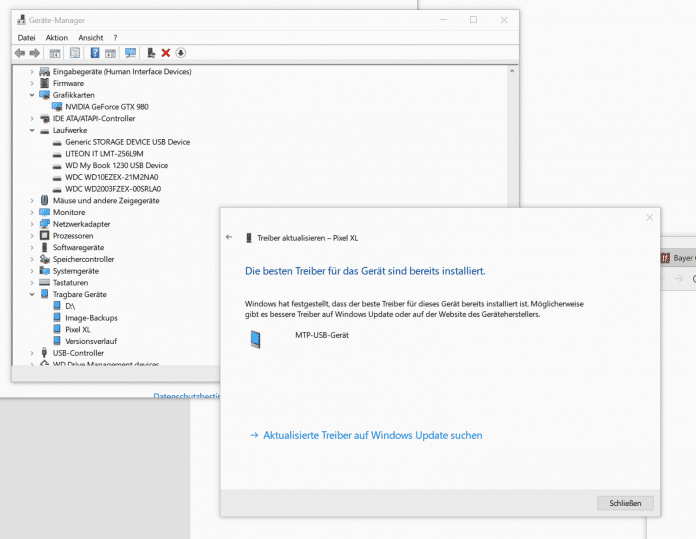Click the back arrow in Geräte-Manager toolbar

[20, 53]
